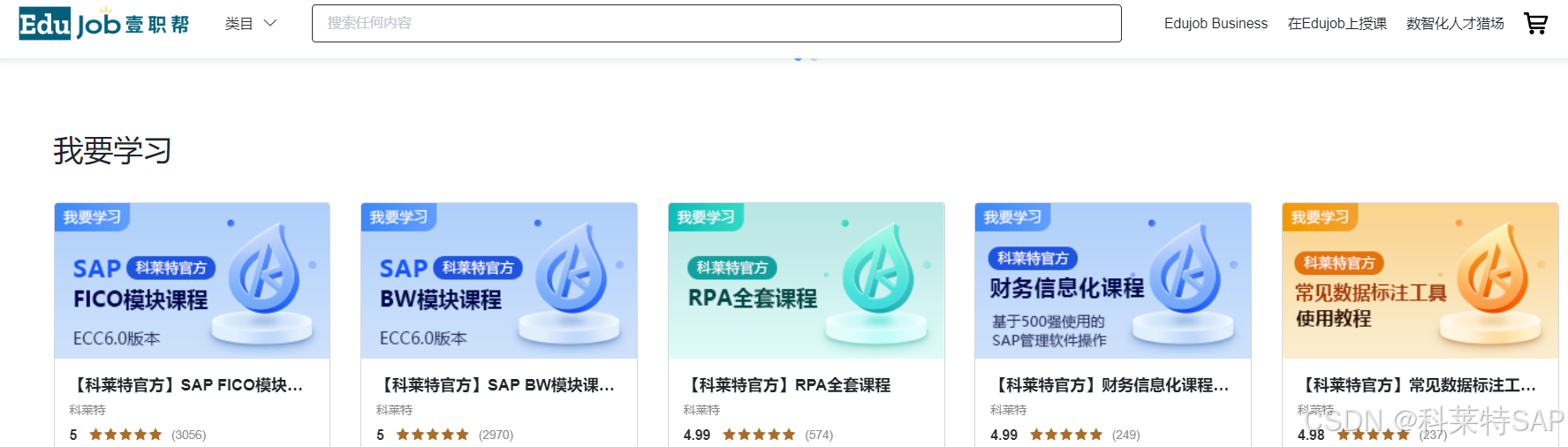Open the 常见数据标注工具 使用教程 thumbnail
The image size is (1568, 447).
(x=1420, y=281)
